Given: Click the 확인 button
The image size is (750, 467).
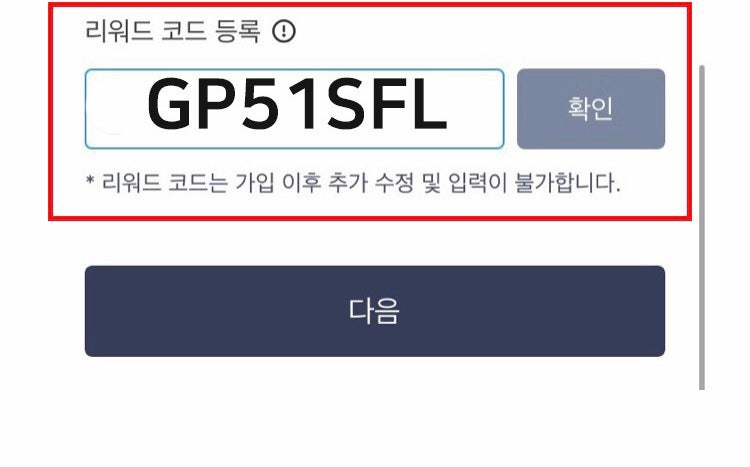Looking at the screenshot, I should tap(591, 109).
